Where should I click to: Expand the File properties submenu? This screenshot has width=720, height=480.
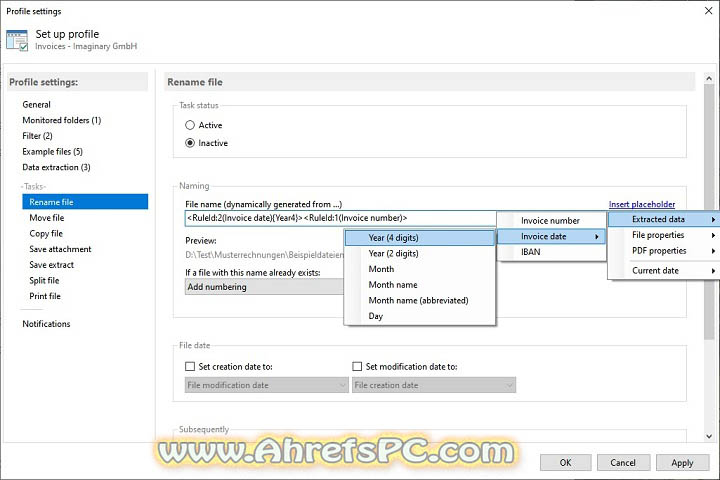[x=662, y=235]
